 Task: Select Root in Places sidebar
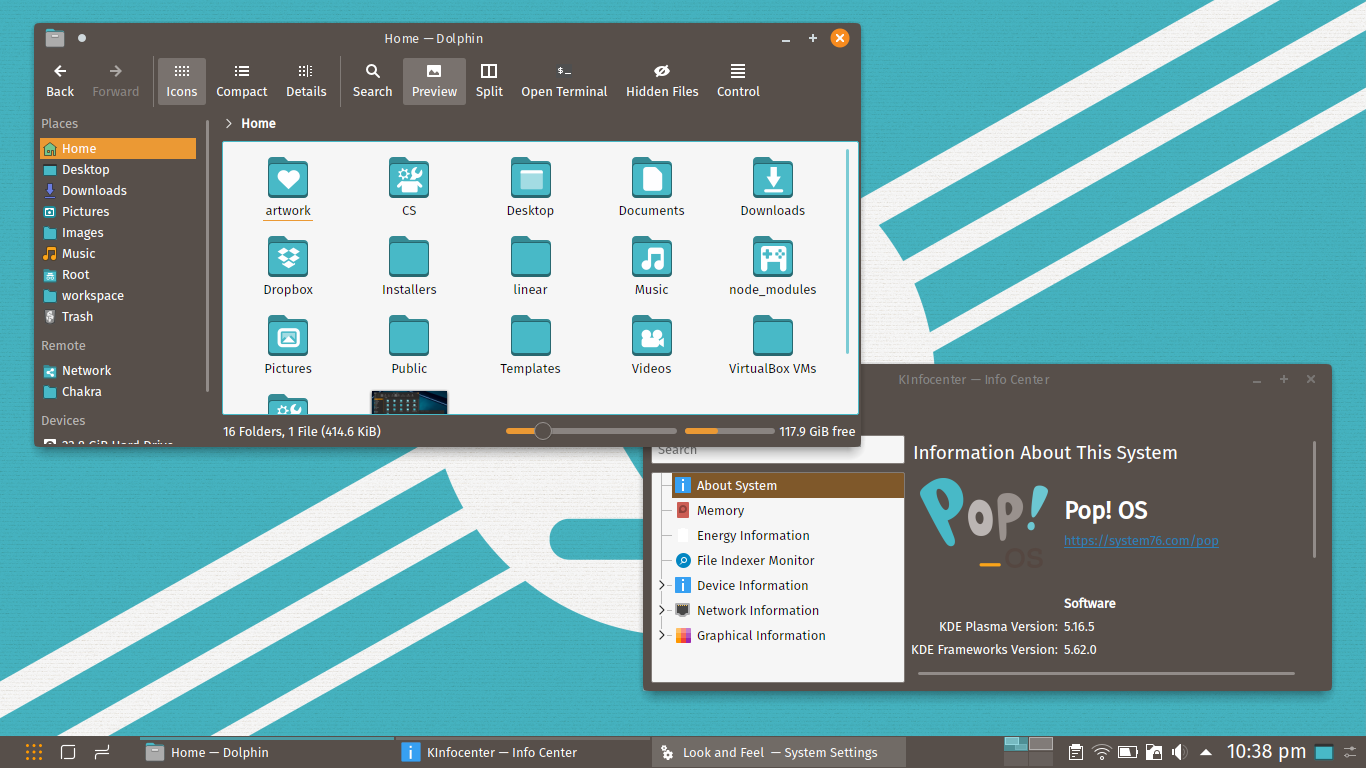coord(118,275)
